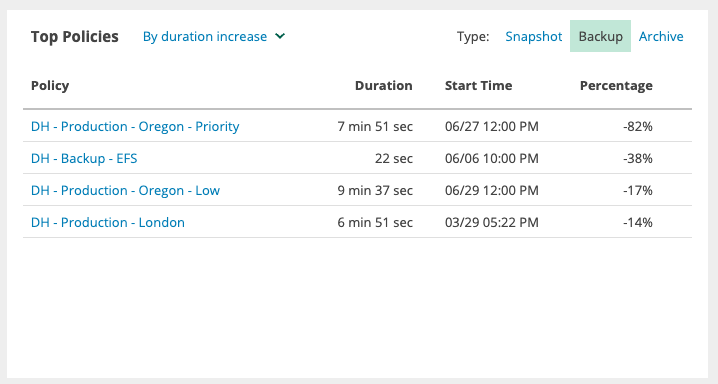Screen dimensions: 718x384
Task: Open the By duration increase sort dropdown
Action: pyautogui.click(x=214, y=36)
